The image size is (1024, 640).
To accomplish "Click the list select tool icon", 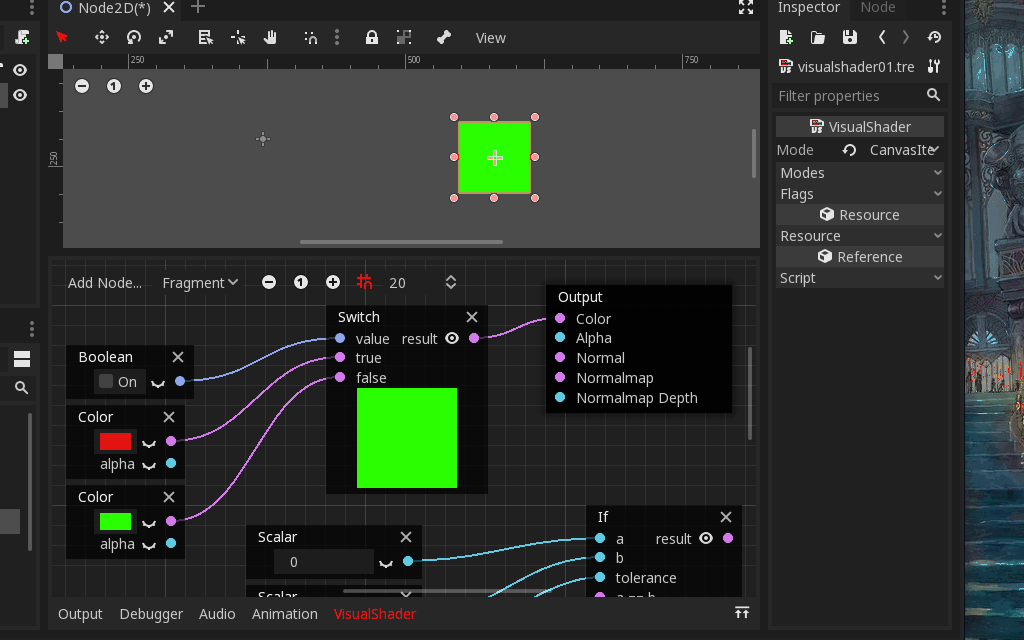I will [206, 37].
